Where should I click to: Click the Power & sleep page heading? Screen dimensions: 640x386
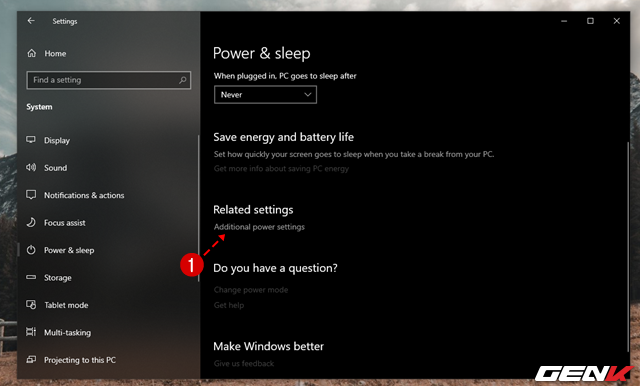(x=262, y=53)
